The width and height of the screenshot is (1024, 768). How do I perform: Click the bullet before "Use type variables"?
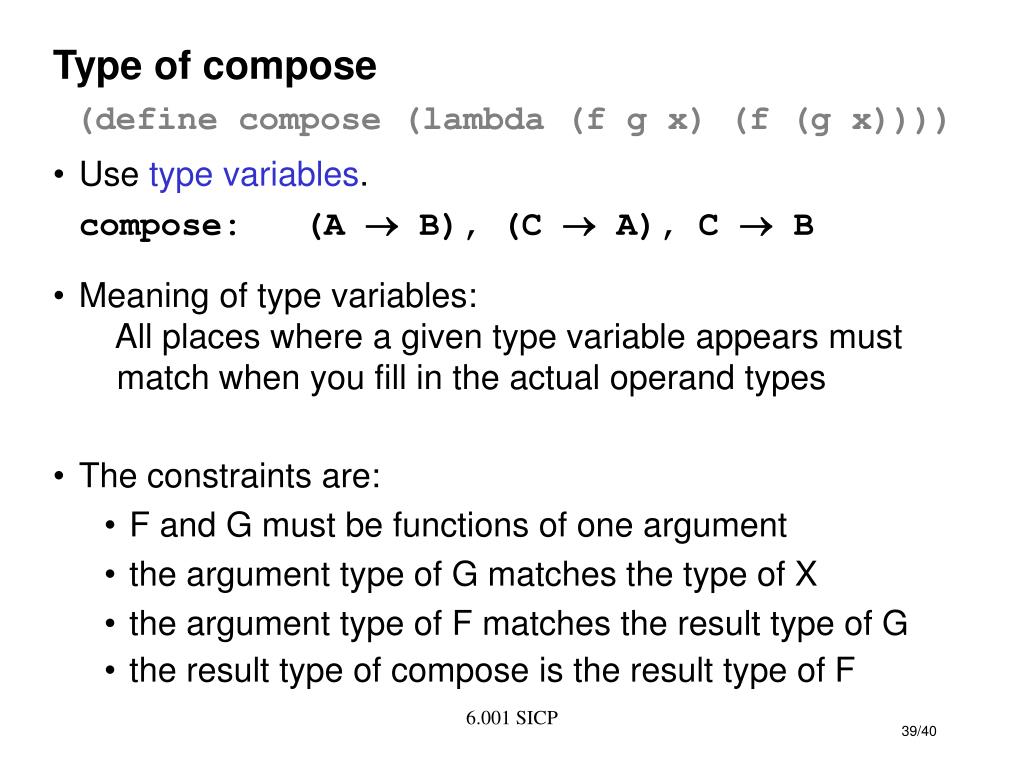point(59,175)
